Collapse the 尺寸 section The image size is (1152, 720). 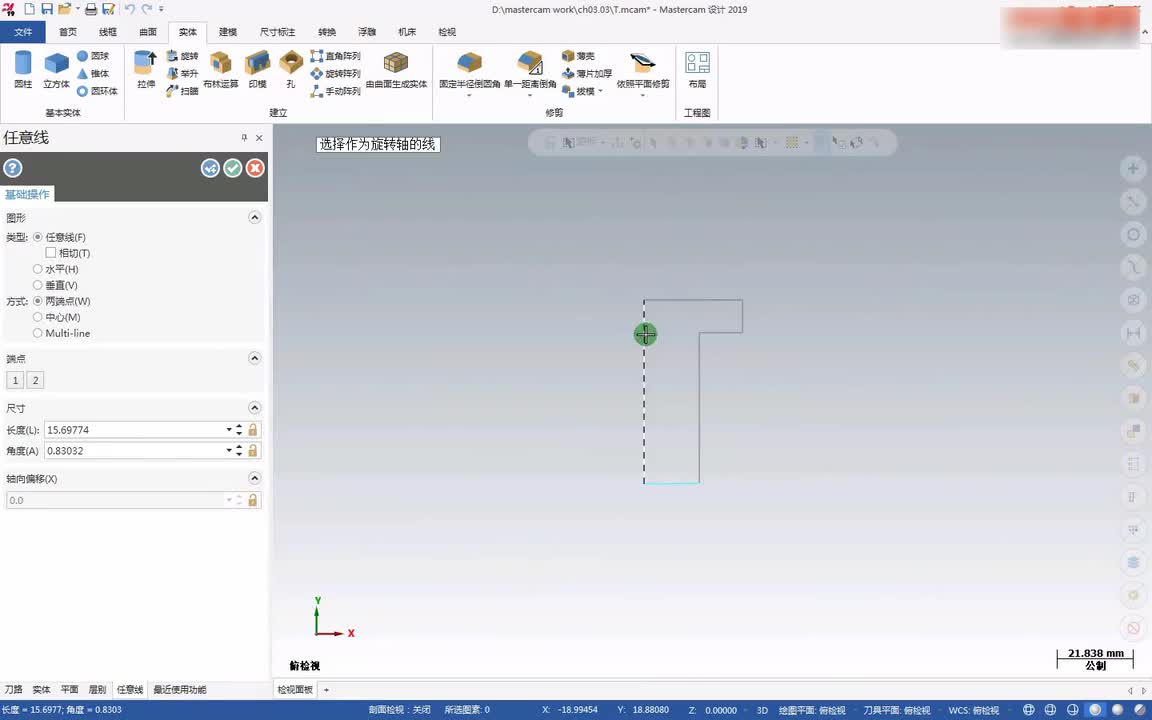coord(254,408)
